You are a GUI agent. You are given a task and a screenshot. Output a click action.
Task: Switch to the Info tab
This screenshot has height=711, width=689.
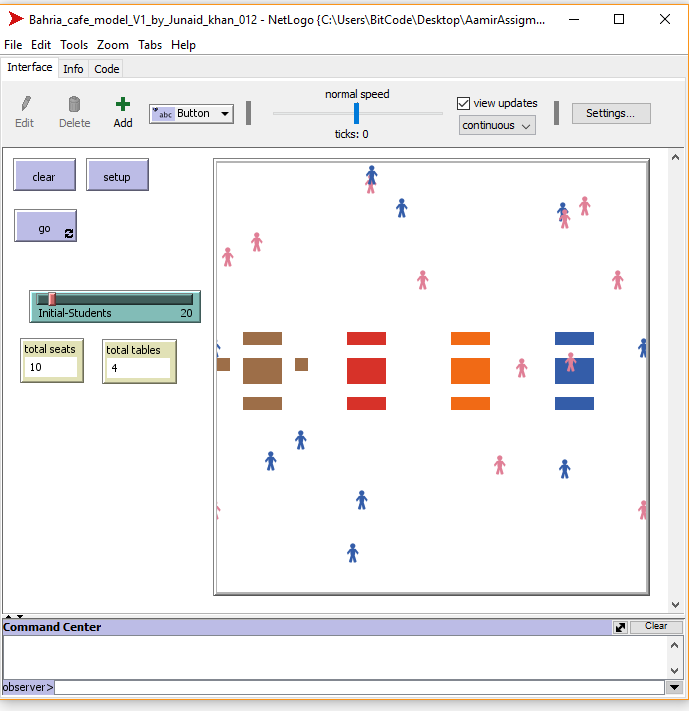click(73, 69)
